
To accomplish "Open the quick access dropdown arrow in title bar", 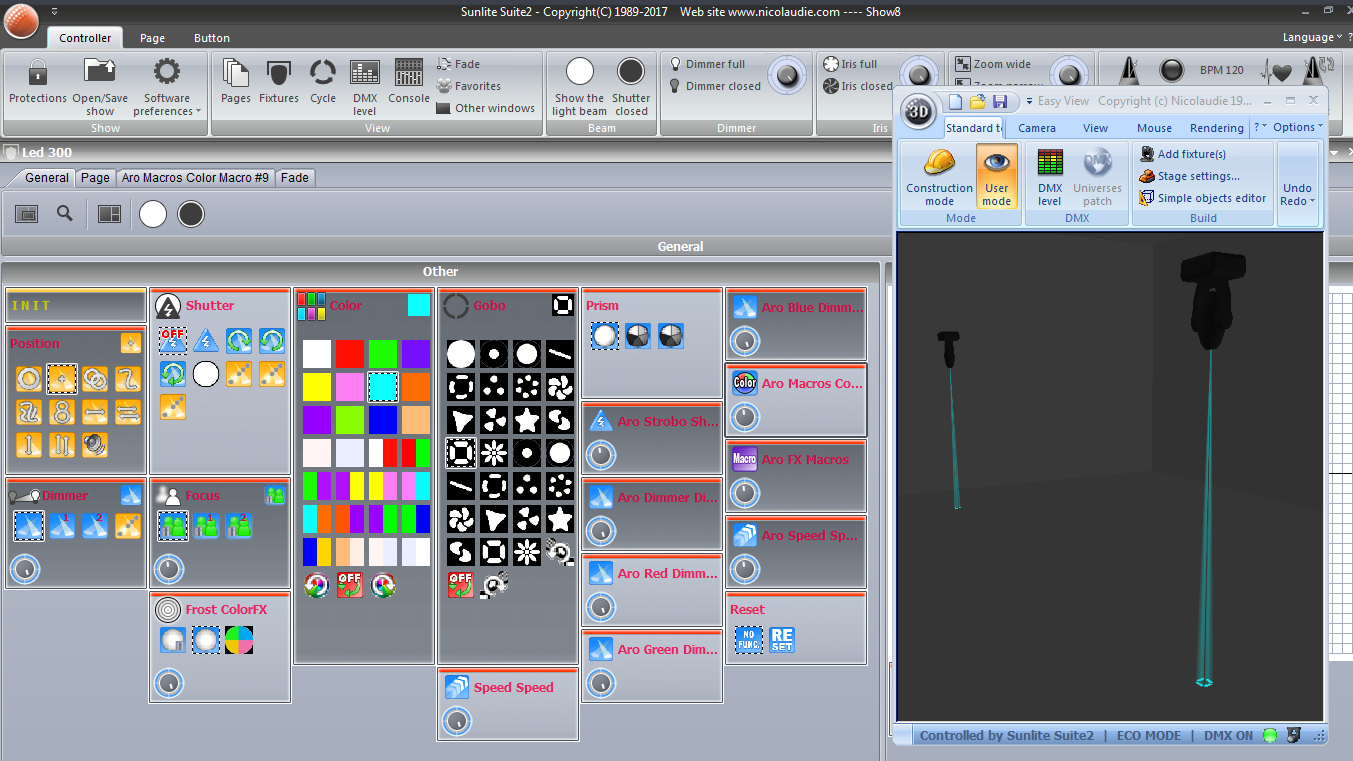I will tap(54, 11).
